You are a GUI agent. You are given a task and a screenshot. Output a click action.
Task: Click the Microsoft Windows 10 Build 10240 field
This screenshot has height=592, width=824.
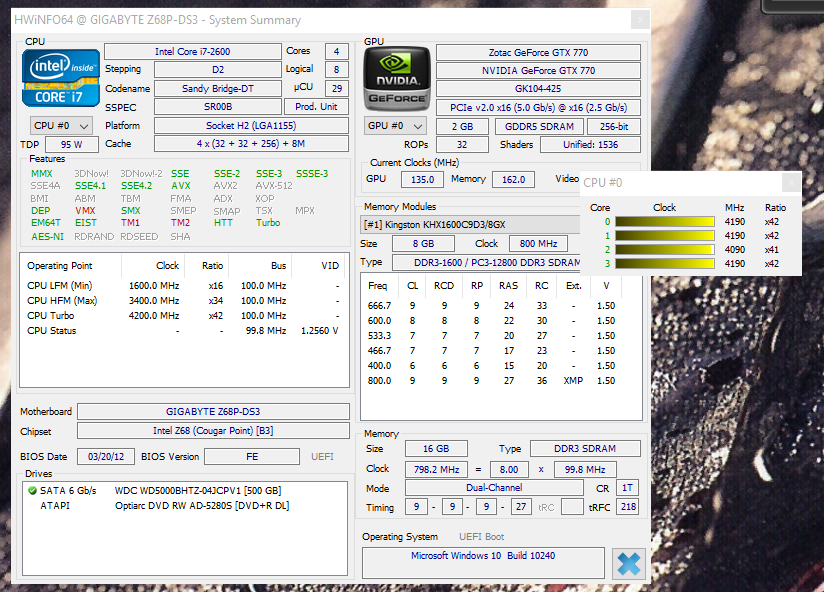483,563
